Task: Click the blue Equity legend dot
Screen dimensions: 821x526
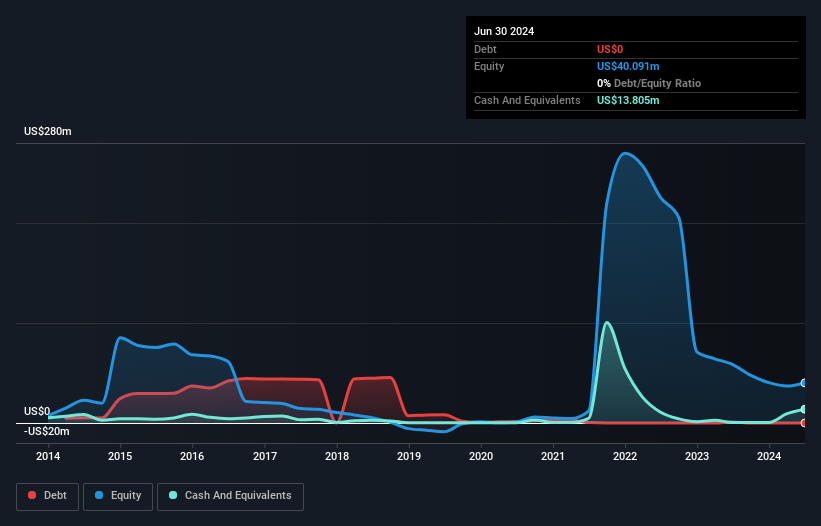Action: (99, 495)
